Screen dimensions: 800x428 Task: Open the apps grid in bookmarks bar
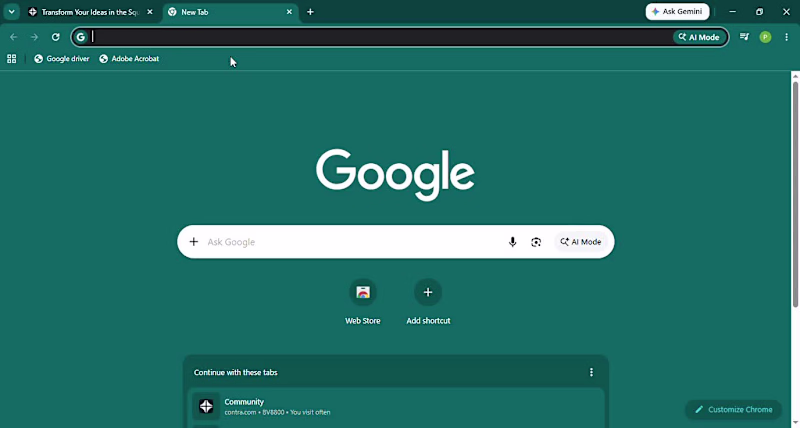tap(12, 59)
